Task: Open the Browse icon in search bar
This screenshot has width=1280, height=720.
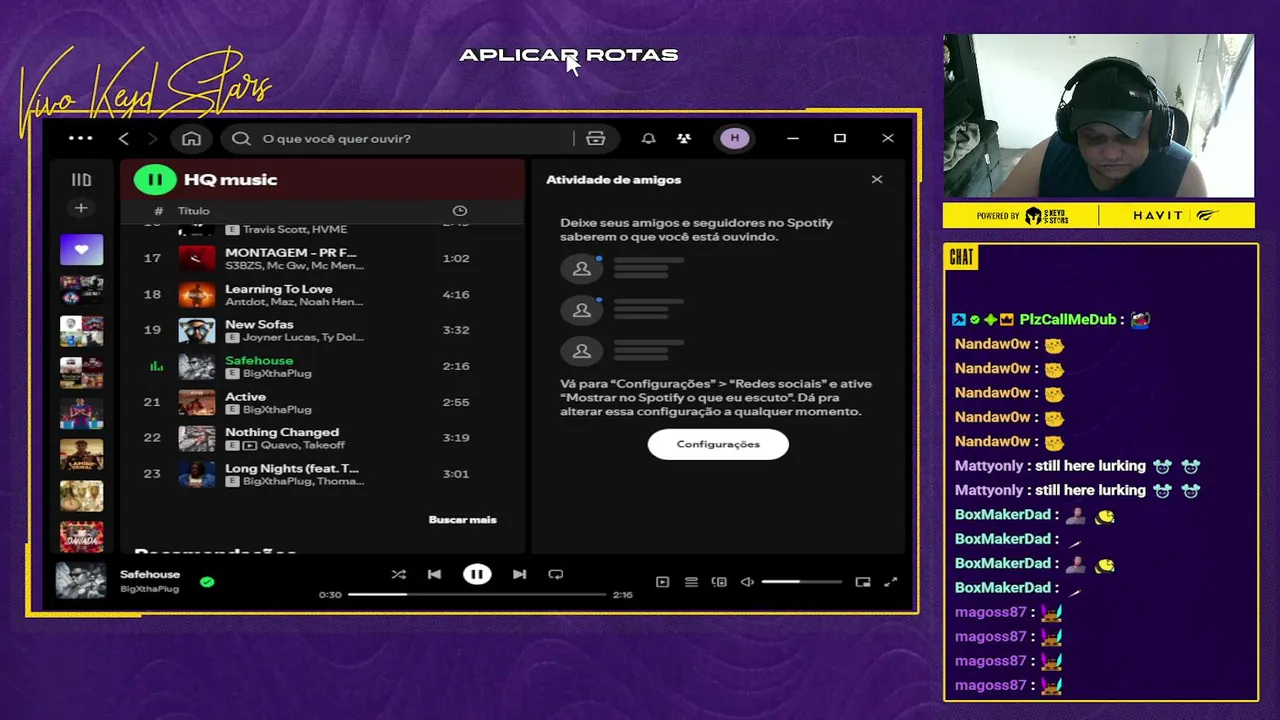Action: (x=596, y=138)
